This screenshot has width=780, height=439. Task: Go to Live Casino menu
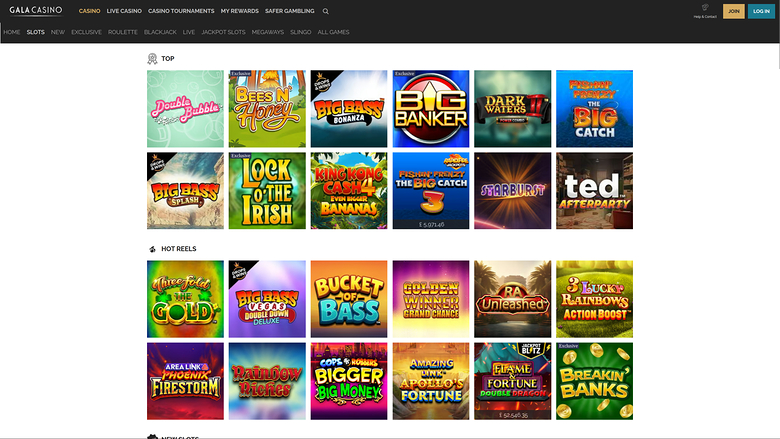point(124,11)
